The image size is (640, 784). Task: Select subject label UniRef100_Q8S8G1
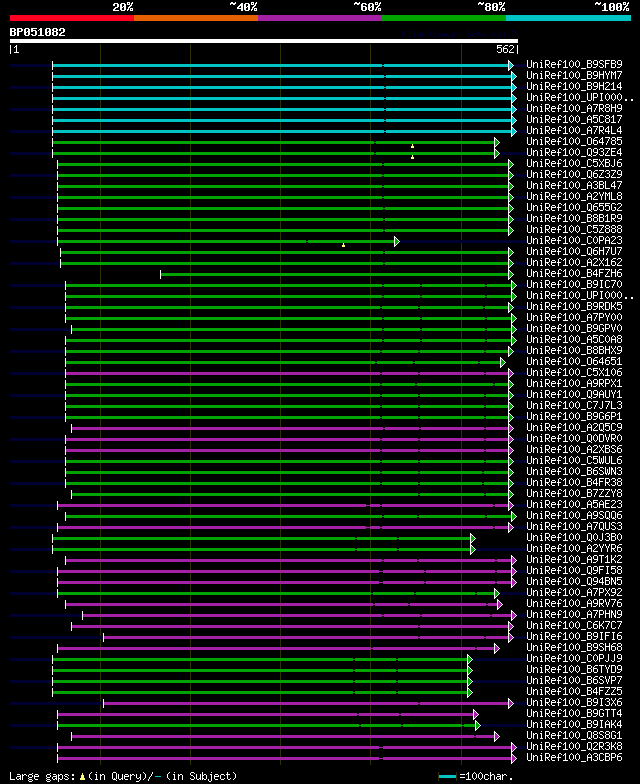(574, 736)
